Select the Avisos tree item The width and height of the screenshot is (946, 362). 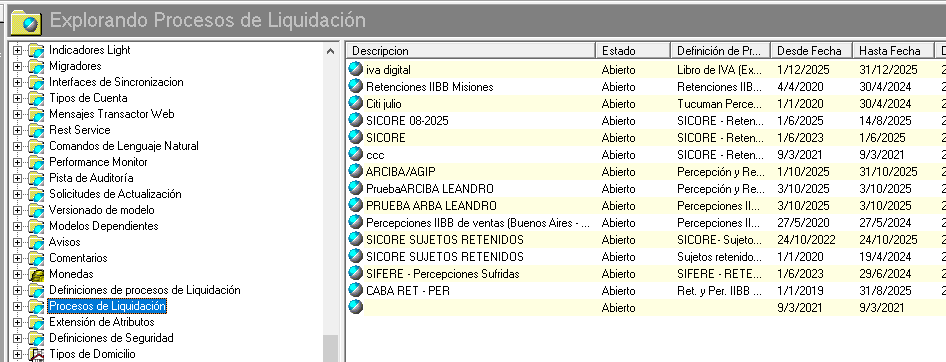point(65,242)
